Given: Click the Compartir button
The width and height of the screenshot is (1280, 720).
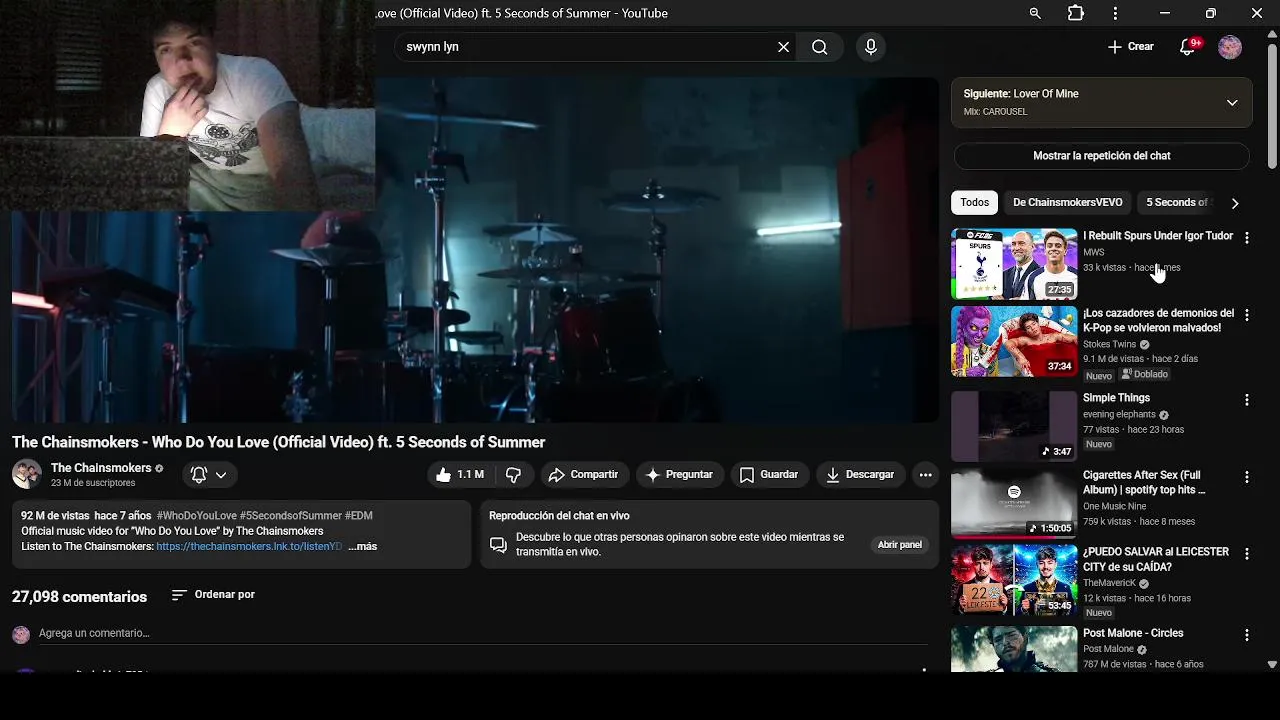Looking at the screenshot, I should click(x=584, y=475).
